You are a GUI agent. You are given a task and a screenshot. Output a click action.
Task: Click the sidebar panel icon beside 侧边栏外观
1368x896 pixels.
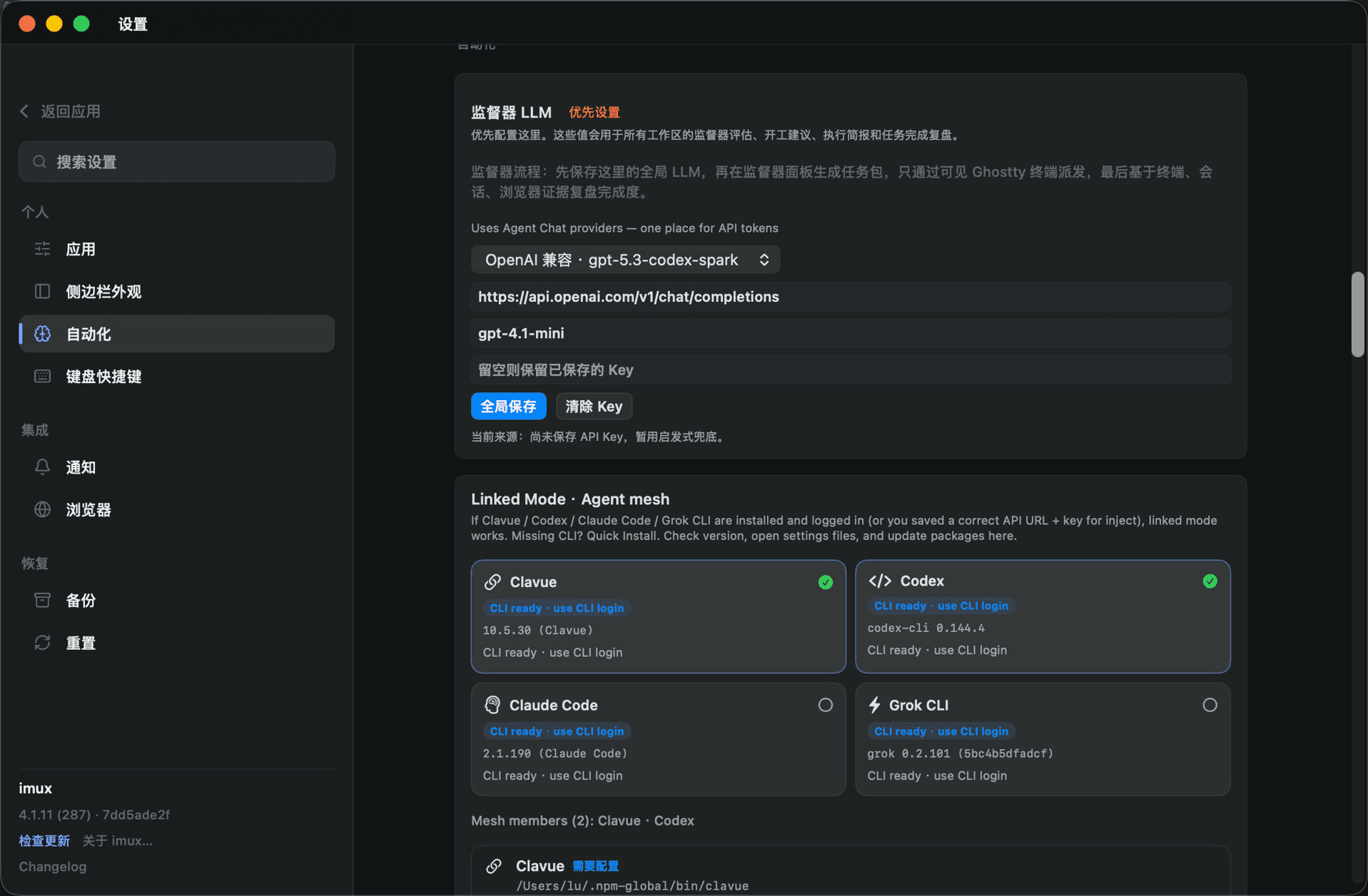pos(43,291)
